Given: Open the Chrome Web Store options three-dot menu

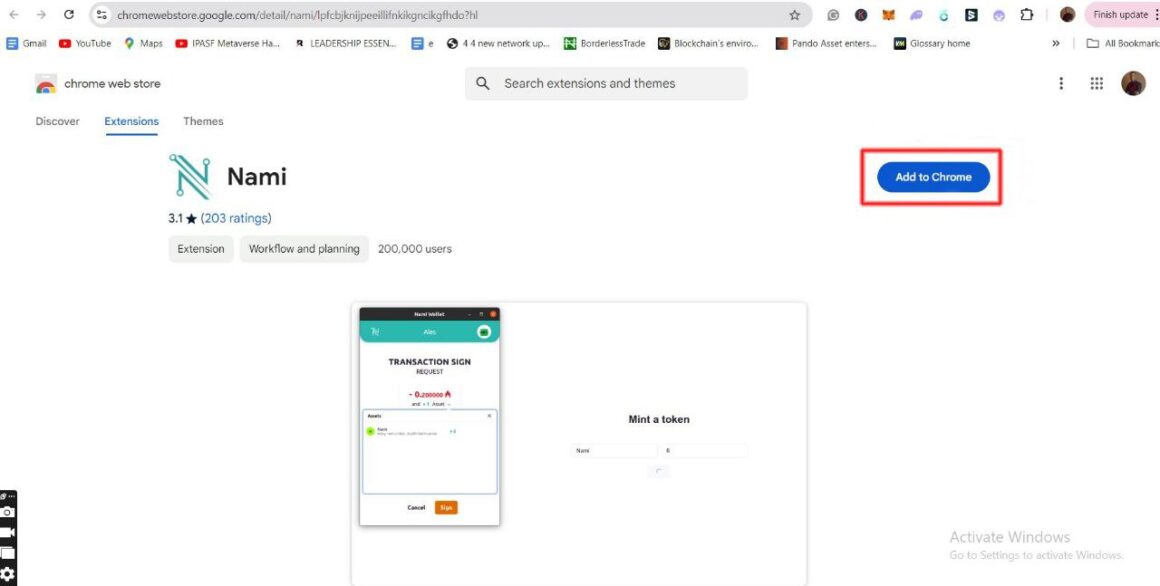Looking at the screenshot, I should tap(1061, 83).
